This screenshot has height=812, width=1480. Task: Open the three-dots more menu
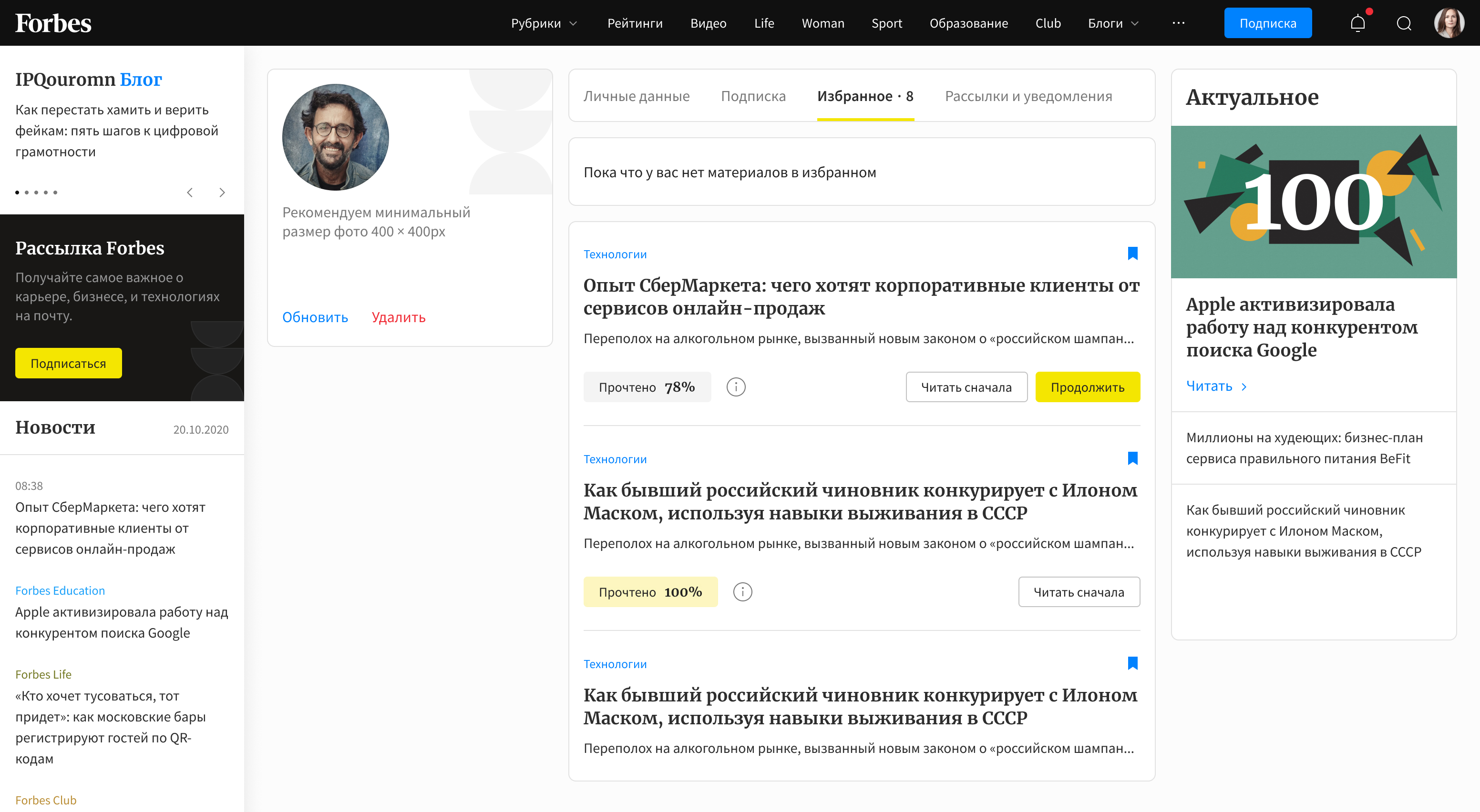pos(1178,23)
